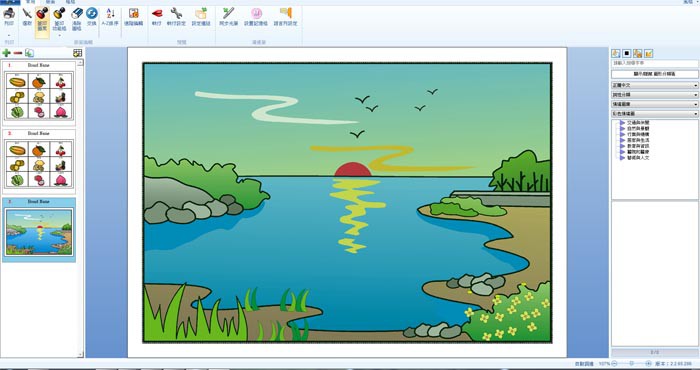Expand the first category tree item
This screenshot has width=700, height=370.
(622, 122)
